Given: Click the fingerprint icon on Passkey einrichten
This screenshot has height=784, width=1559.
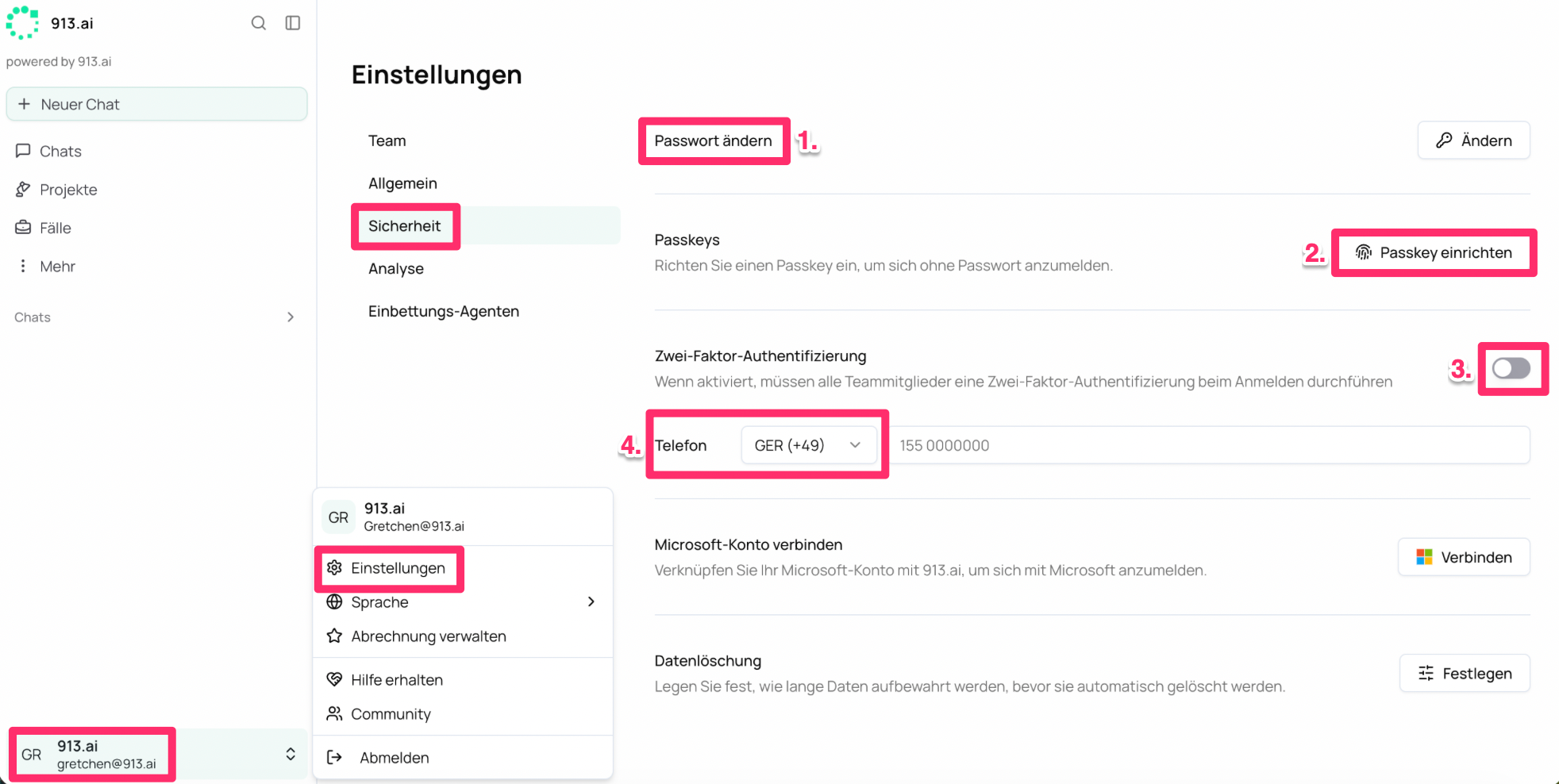Looking at the screenshot, I should coord(1364,252).
